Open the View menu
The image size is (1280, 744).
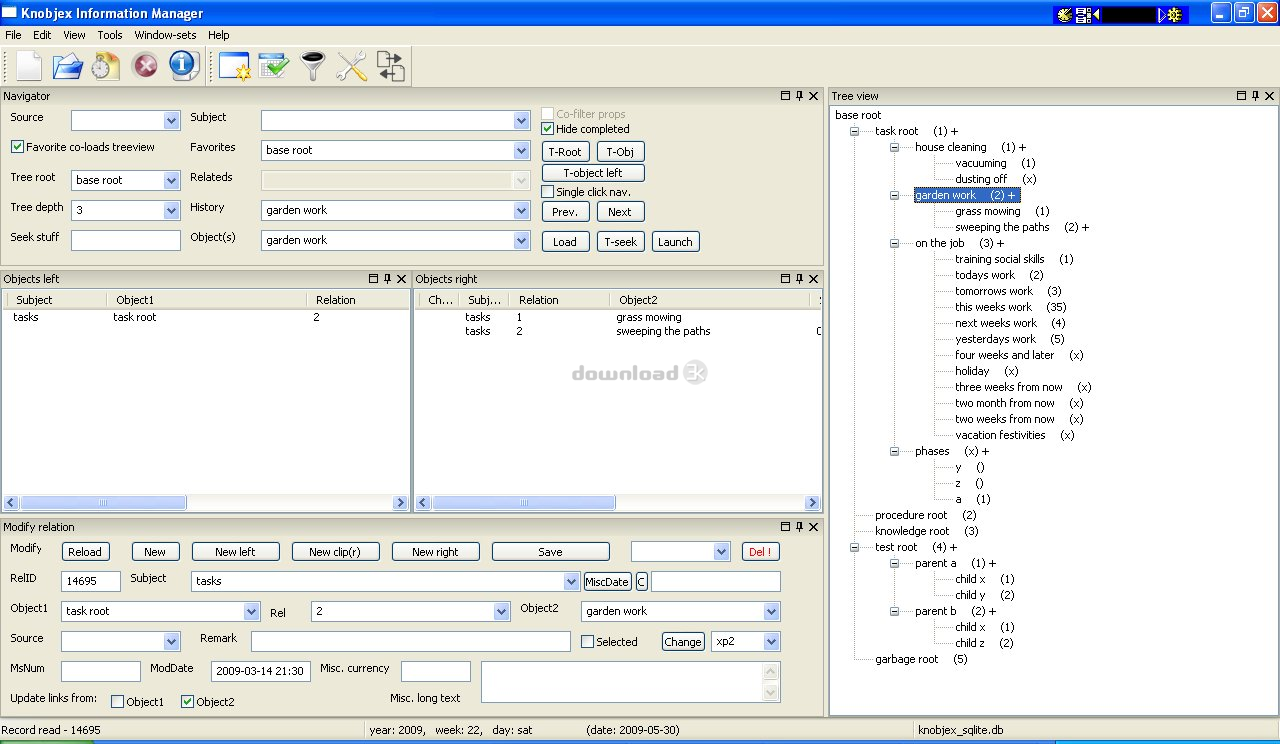tap(75, 35)
